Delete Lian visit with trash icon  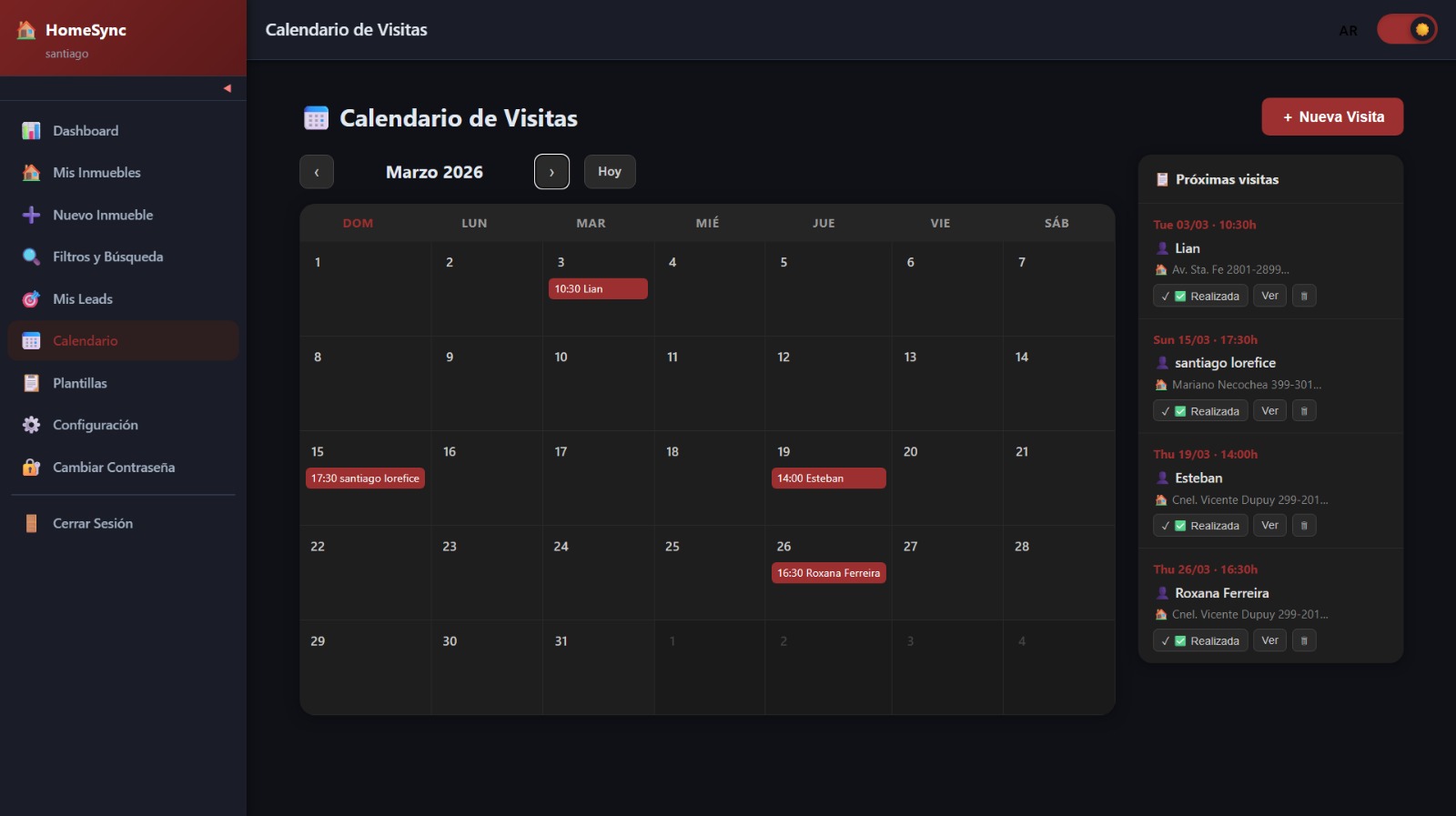1304,296
